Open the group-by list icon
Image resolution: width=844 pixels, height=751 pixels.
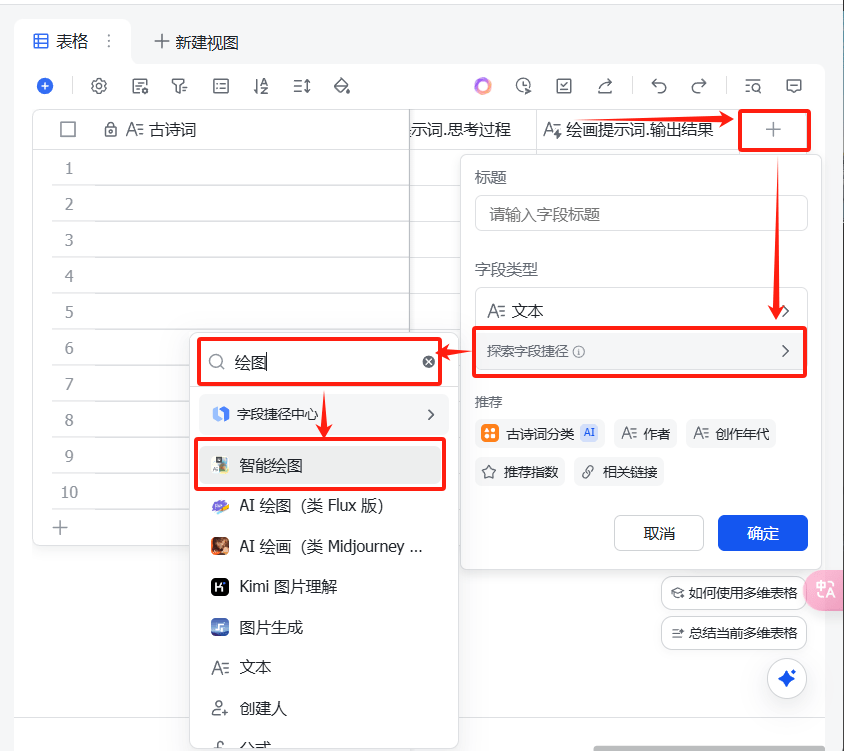click(x=221, y=86)
